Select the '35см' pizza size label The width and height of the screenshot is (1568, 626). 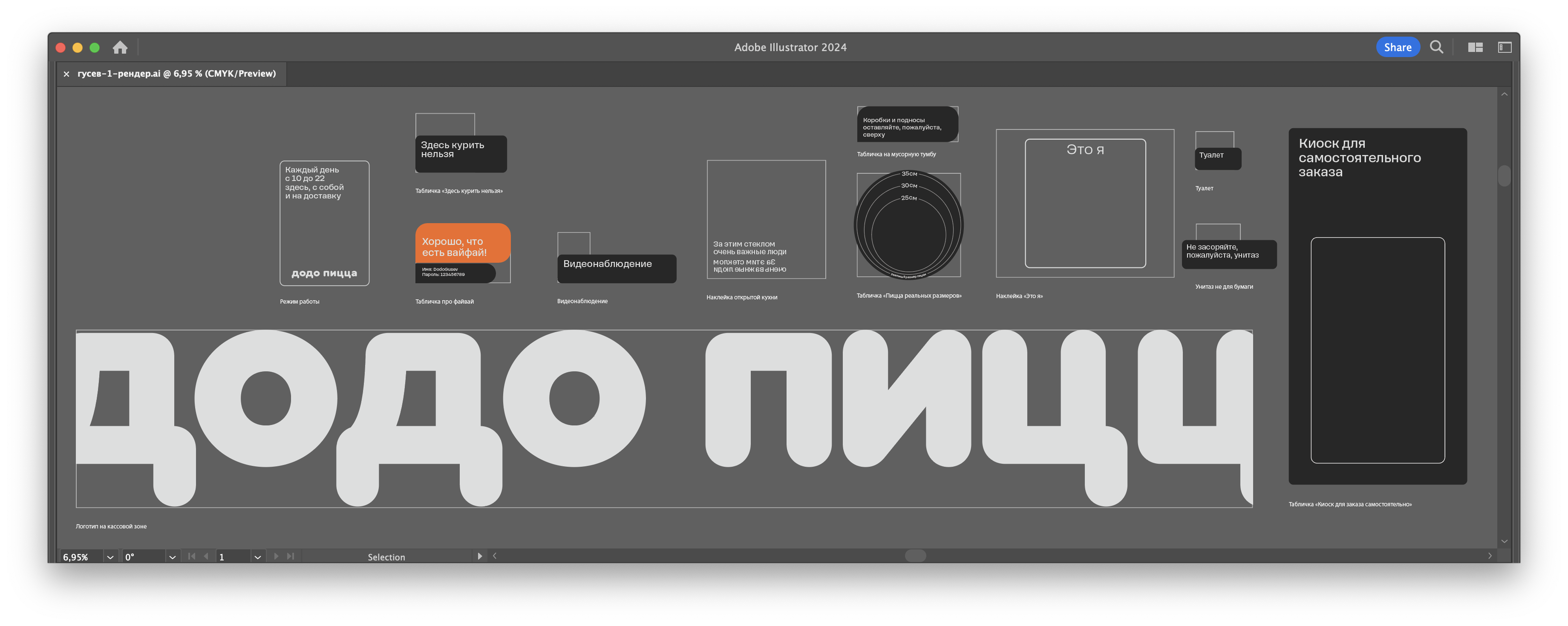(909, 174)
